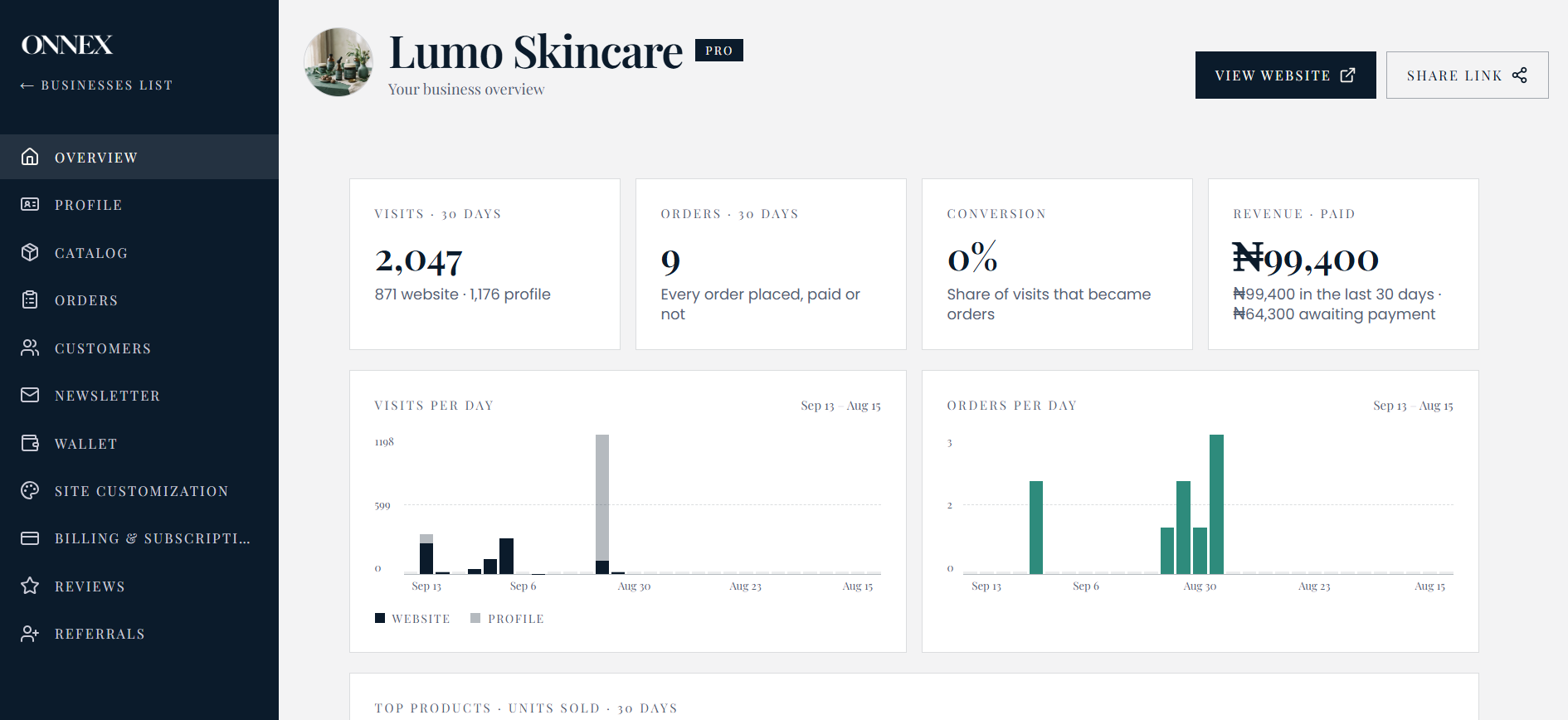Screen dimensions: 1568x720
Task: Click the Billing credit card icon
Action: coord(30,538)
